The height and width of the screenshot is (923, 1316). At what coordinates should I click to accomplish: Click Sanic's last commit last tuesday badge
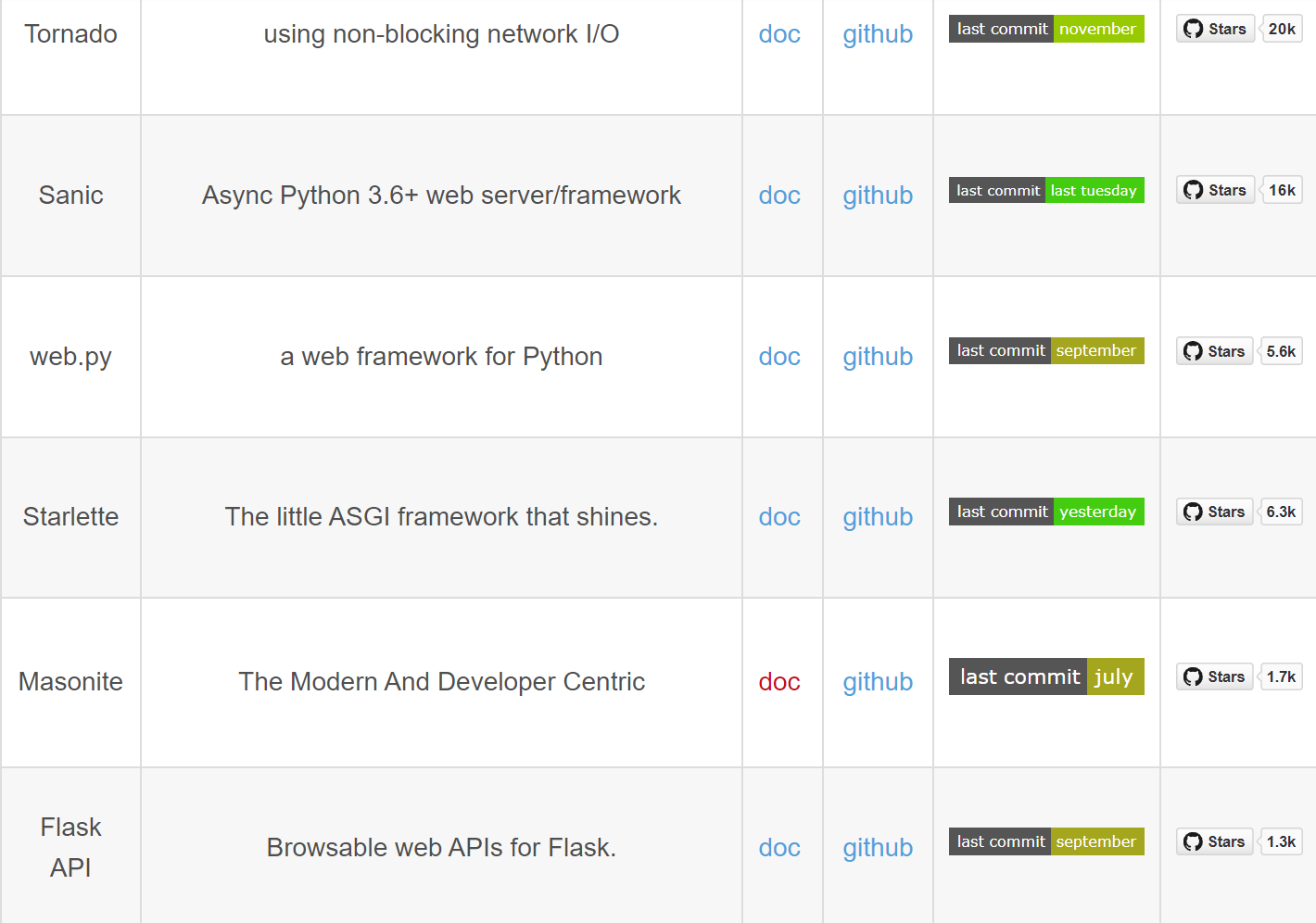coord(1046,190)
